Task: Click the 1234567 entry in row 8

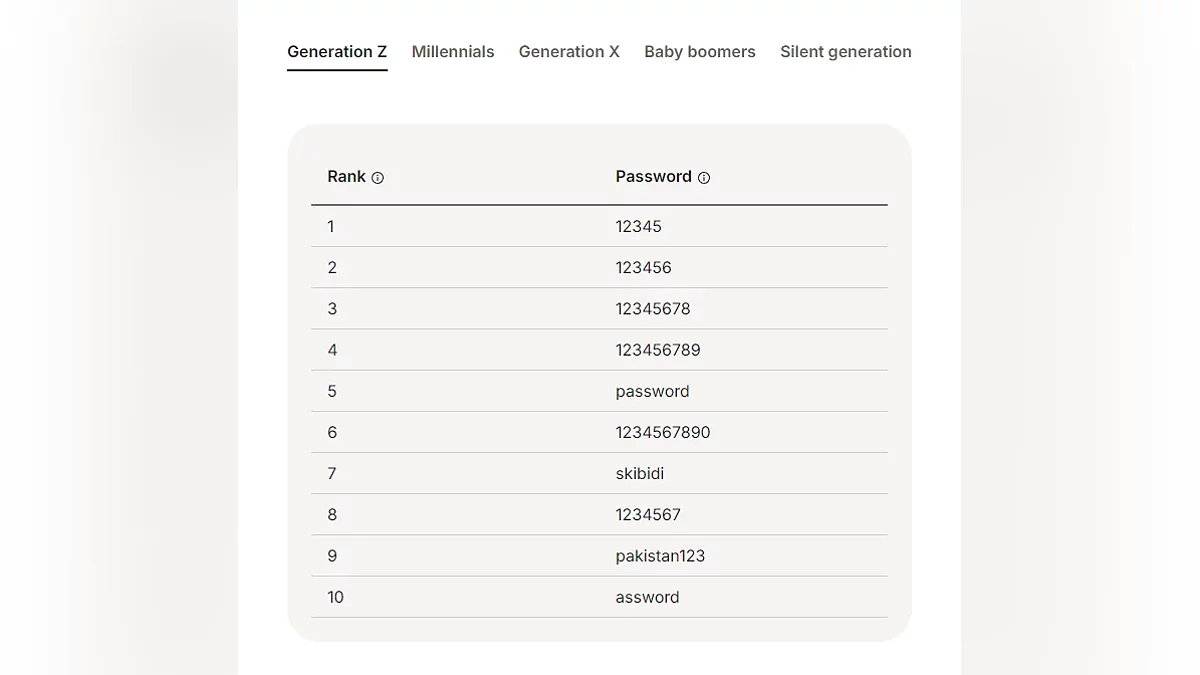Action: [x=648, y=515]
